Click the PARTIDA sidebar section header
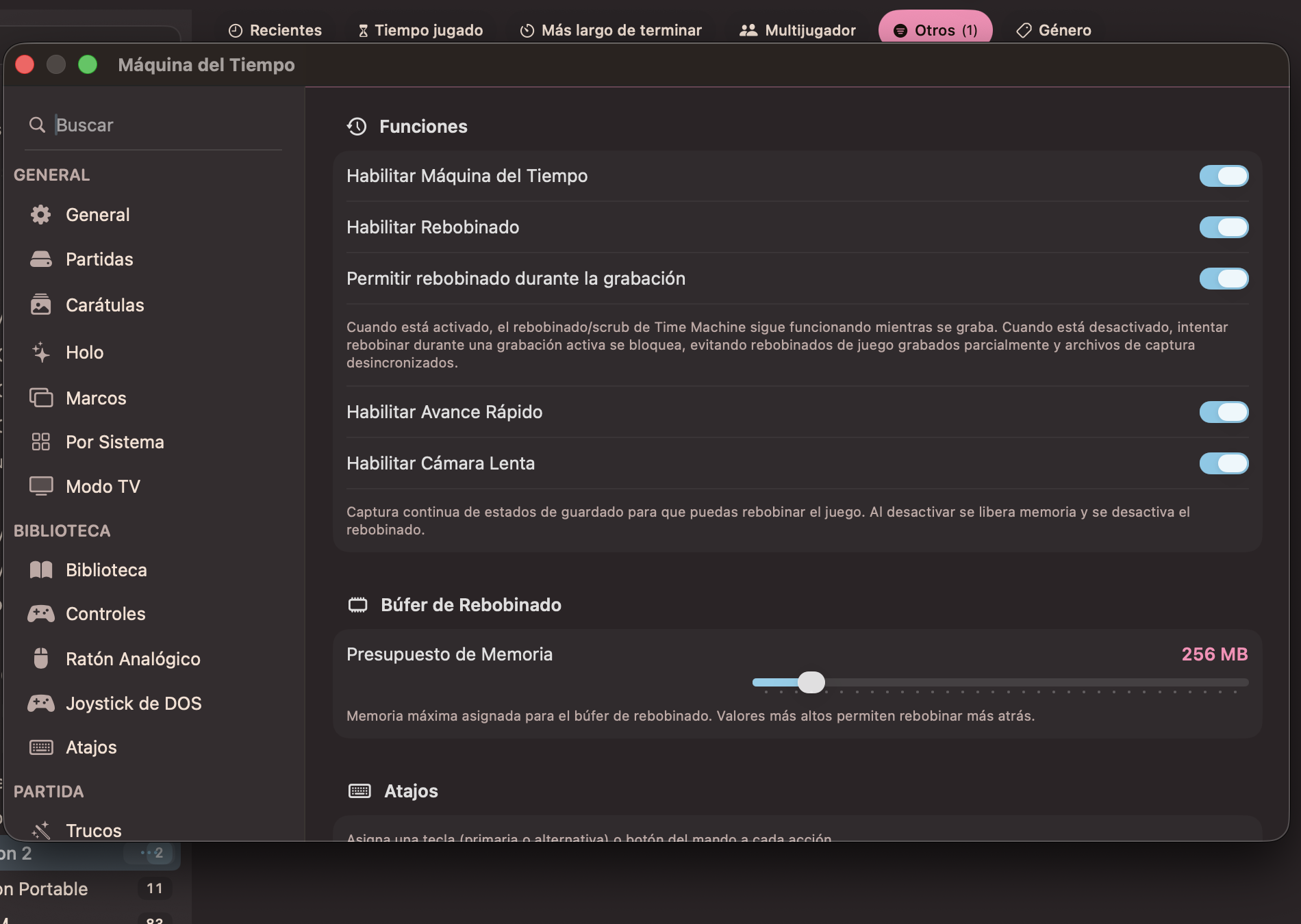The height and width of the screenshot is (924, 1301). point(49,791)
